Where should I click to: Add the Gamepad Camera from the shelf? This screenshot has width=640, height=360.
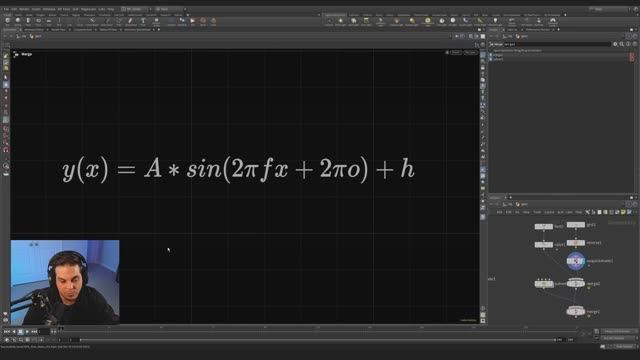[553, 21]
